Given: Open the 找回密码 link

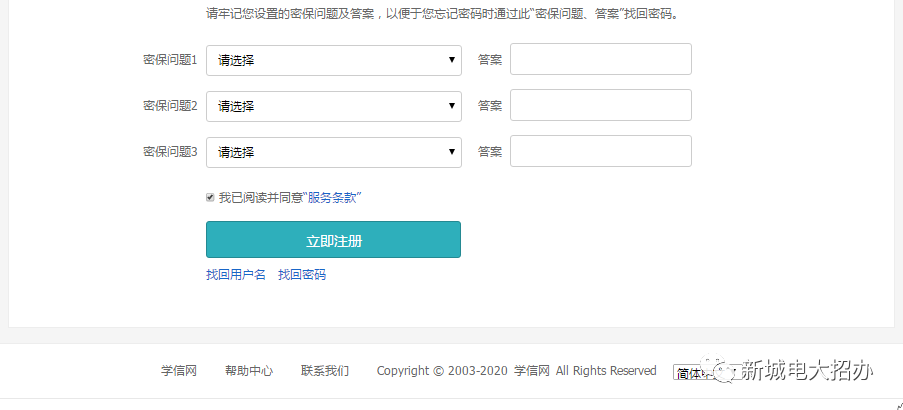Looking at the screenshot, I should 302,275.
